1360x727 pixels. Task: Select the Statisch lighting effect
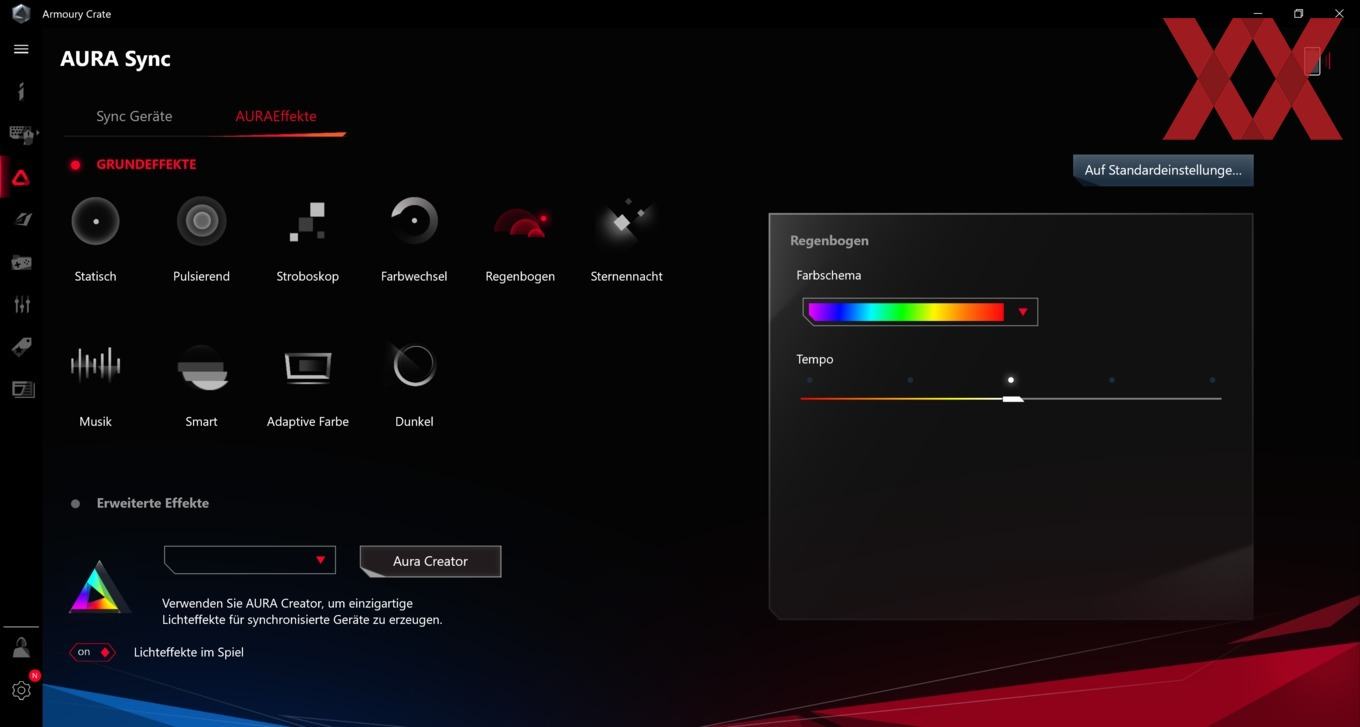(x=95, y=221)
